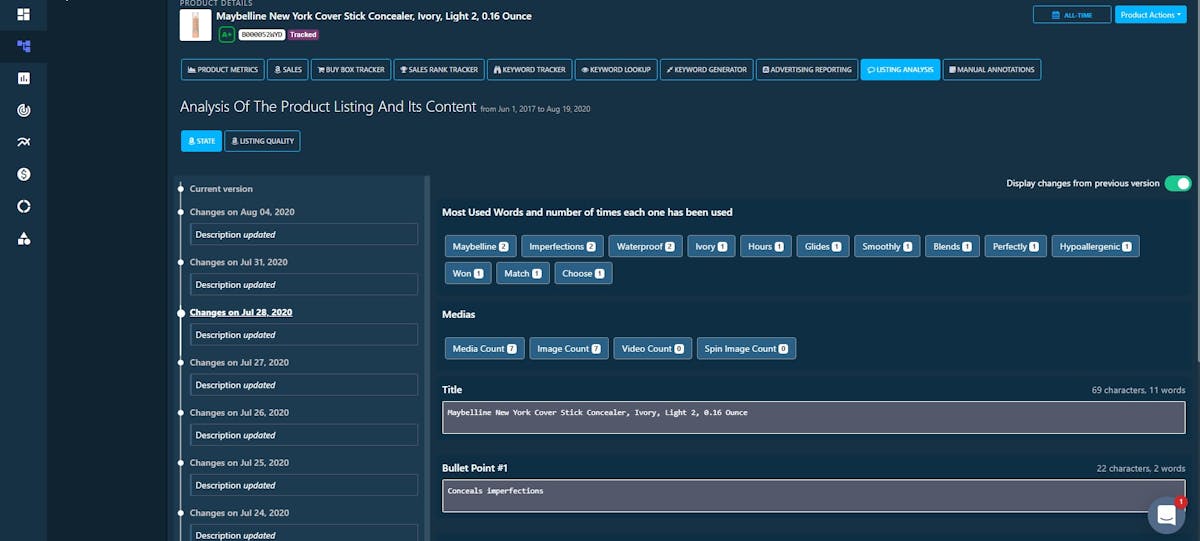Open Changes on Aug 04, 2020
1200x541 pixels.
[242, 212]
